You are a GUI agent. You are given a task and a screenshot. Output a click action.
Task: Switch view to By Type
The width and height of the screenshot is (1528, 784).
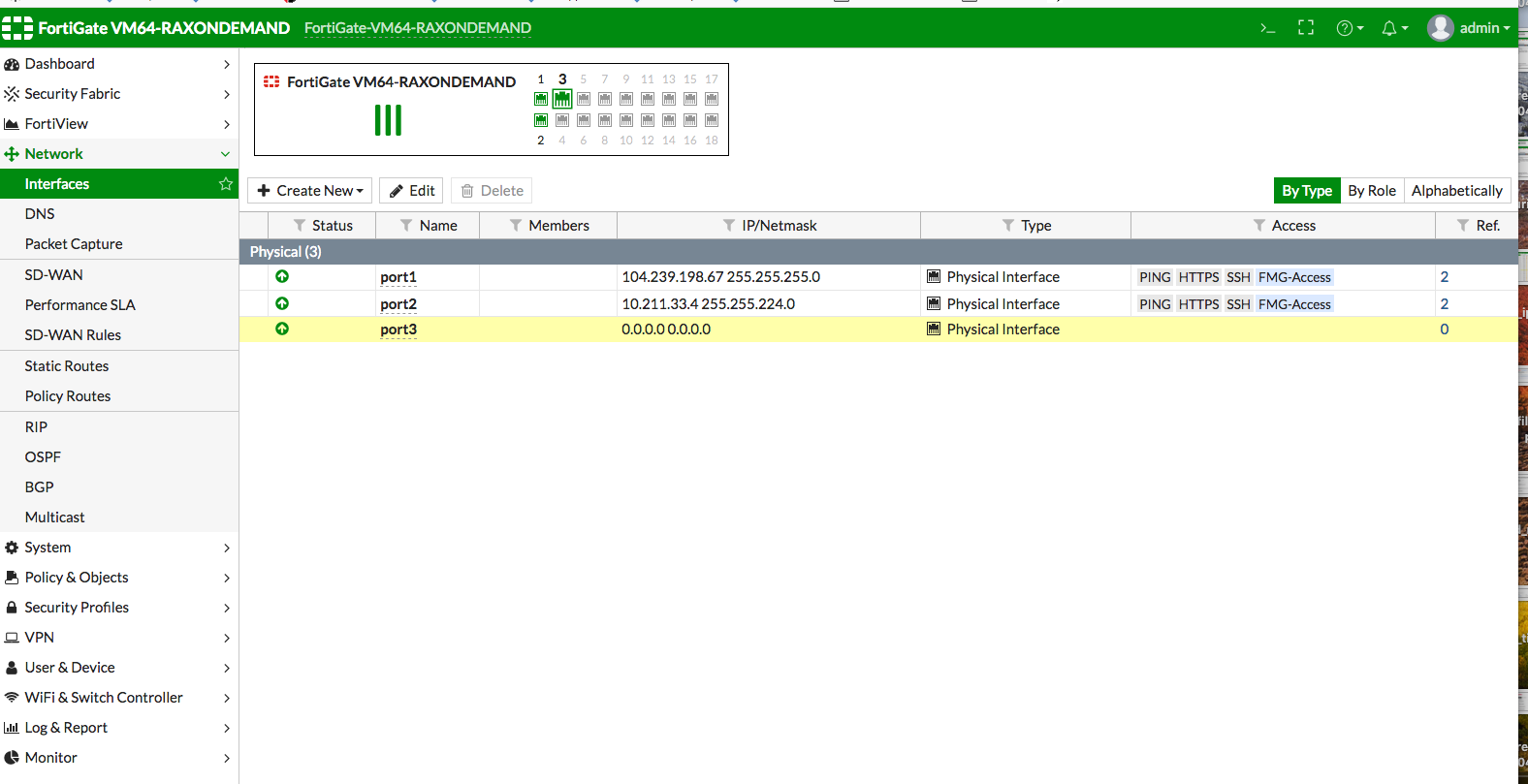coord(1307,191)
